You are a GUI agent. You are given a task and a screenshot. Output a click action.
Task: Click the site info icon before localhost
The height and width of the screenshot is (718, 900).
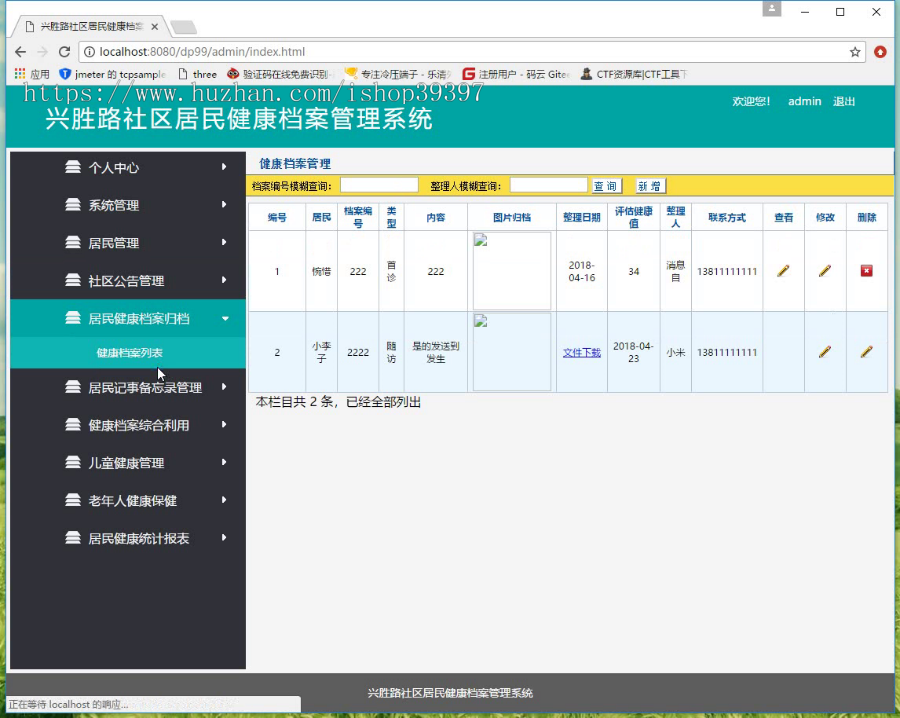click(x=90, y=52)
